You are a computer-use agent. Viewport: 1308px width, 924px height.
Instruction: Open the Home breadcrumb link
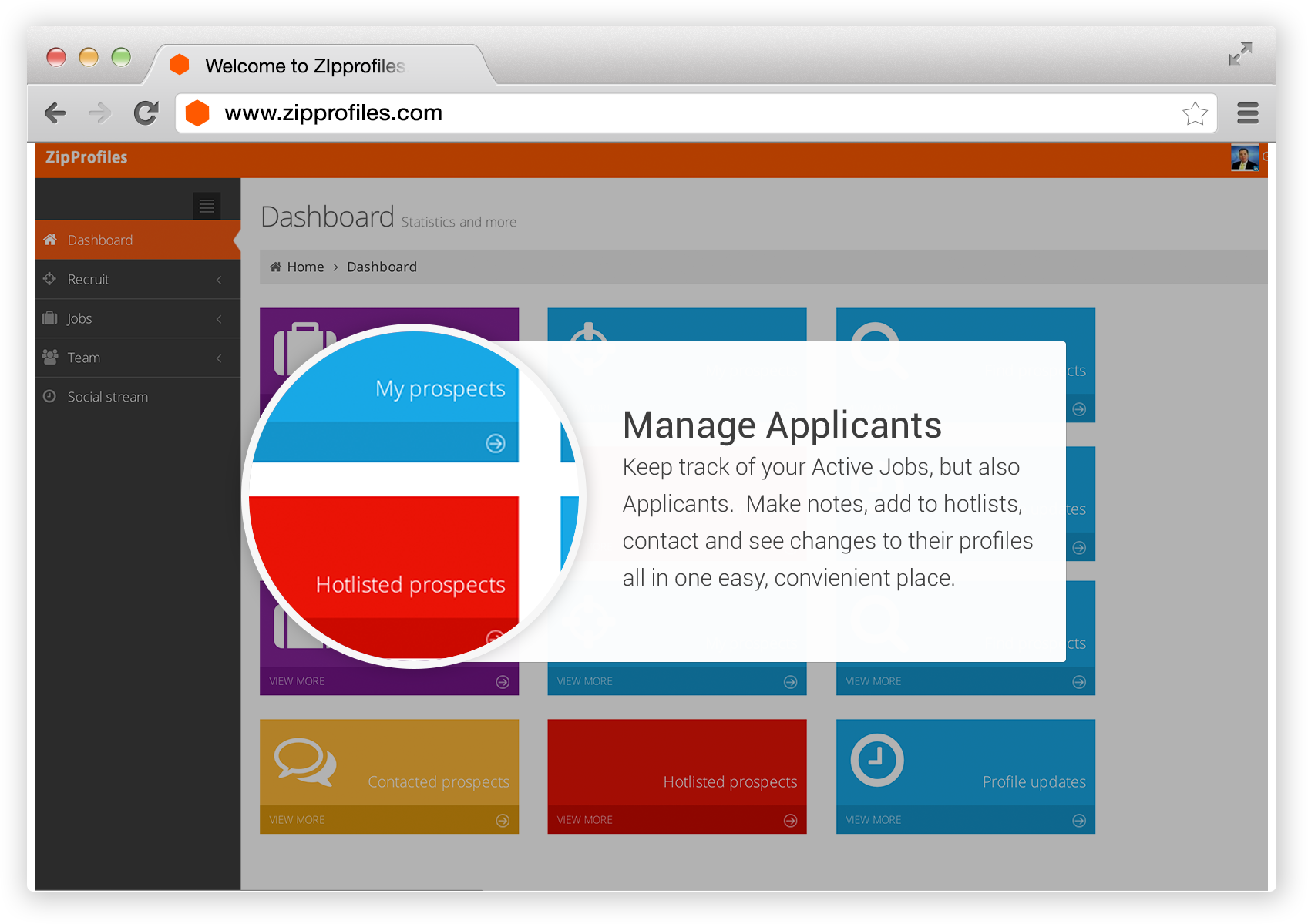pyautogui.click(x=304, y=266)
